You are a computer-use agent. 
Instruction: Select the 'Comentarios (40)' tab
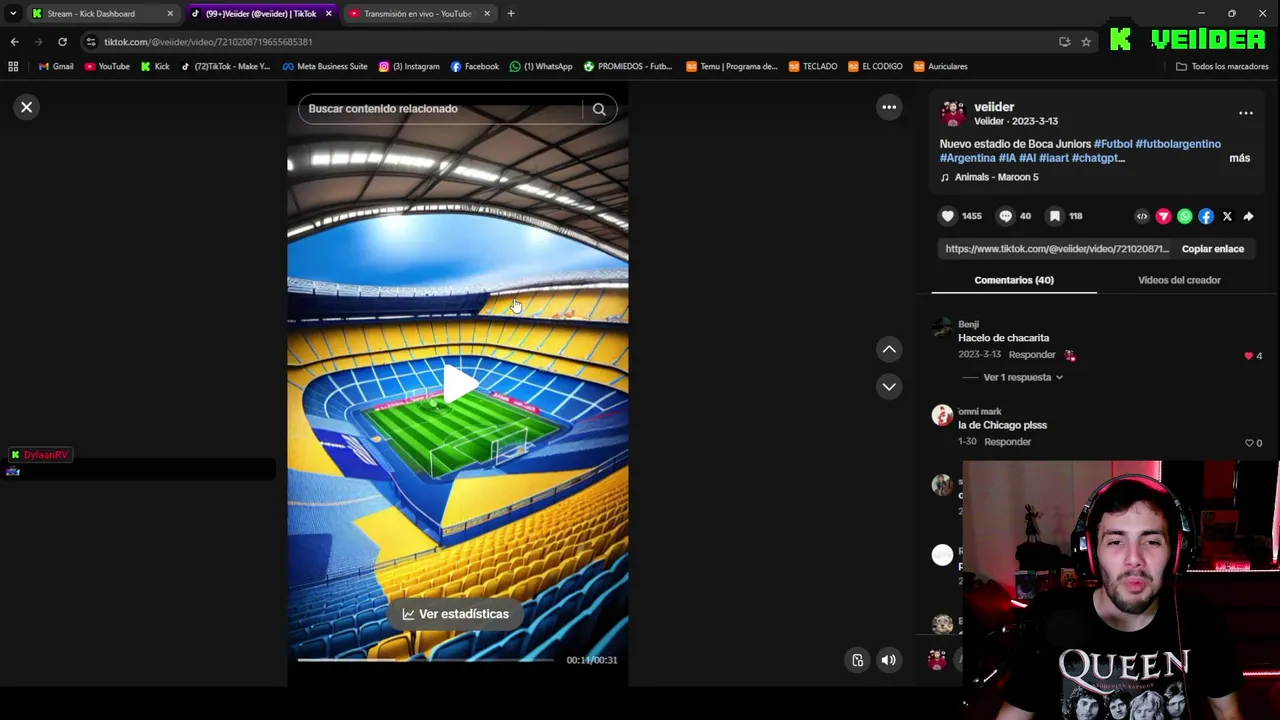coord(1014,280)
